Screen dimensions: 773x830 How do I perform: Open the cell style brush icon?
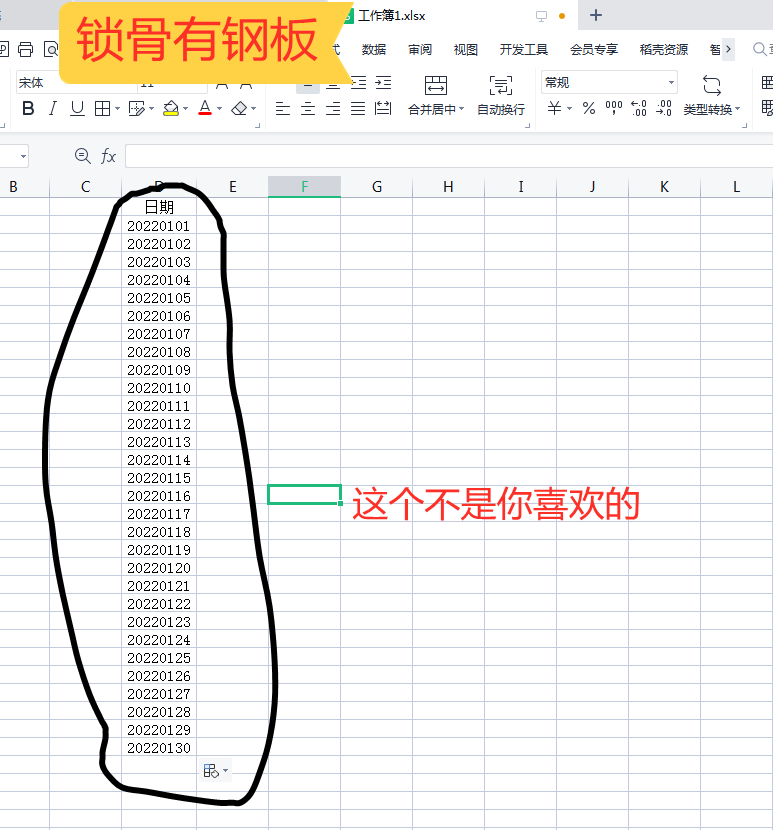click(x=137, y=109)
